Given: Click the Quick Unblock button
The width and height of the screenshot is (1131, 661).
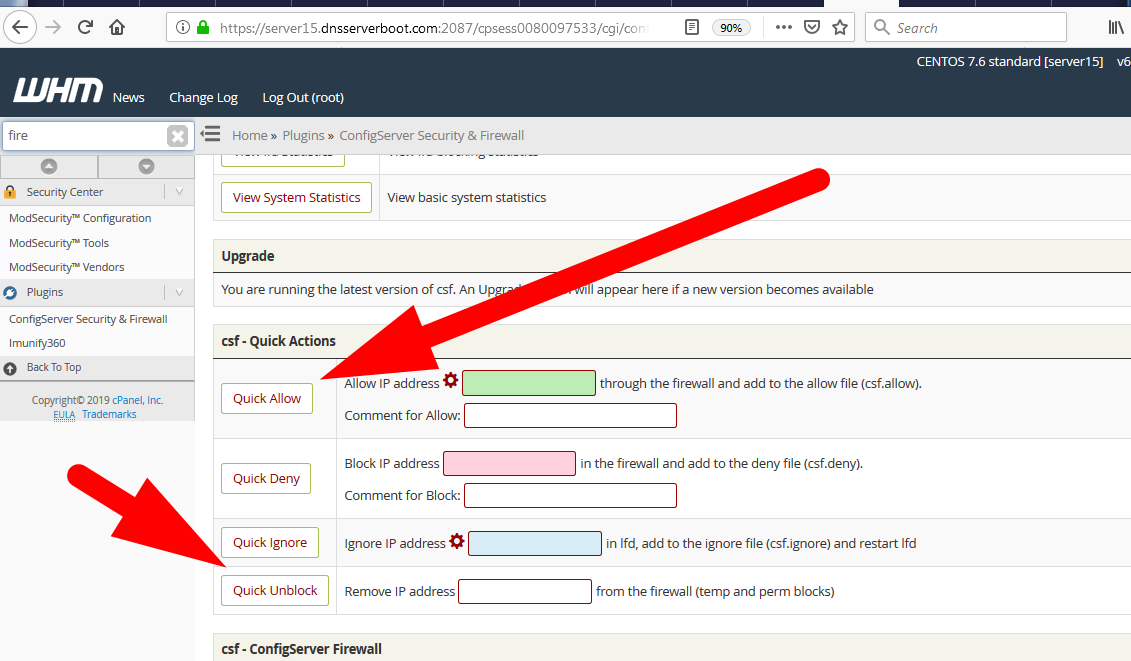Looking at the screenshot, I should coord(275,590).
